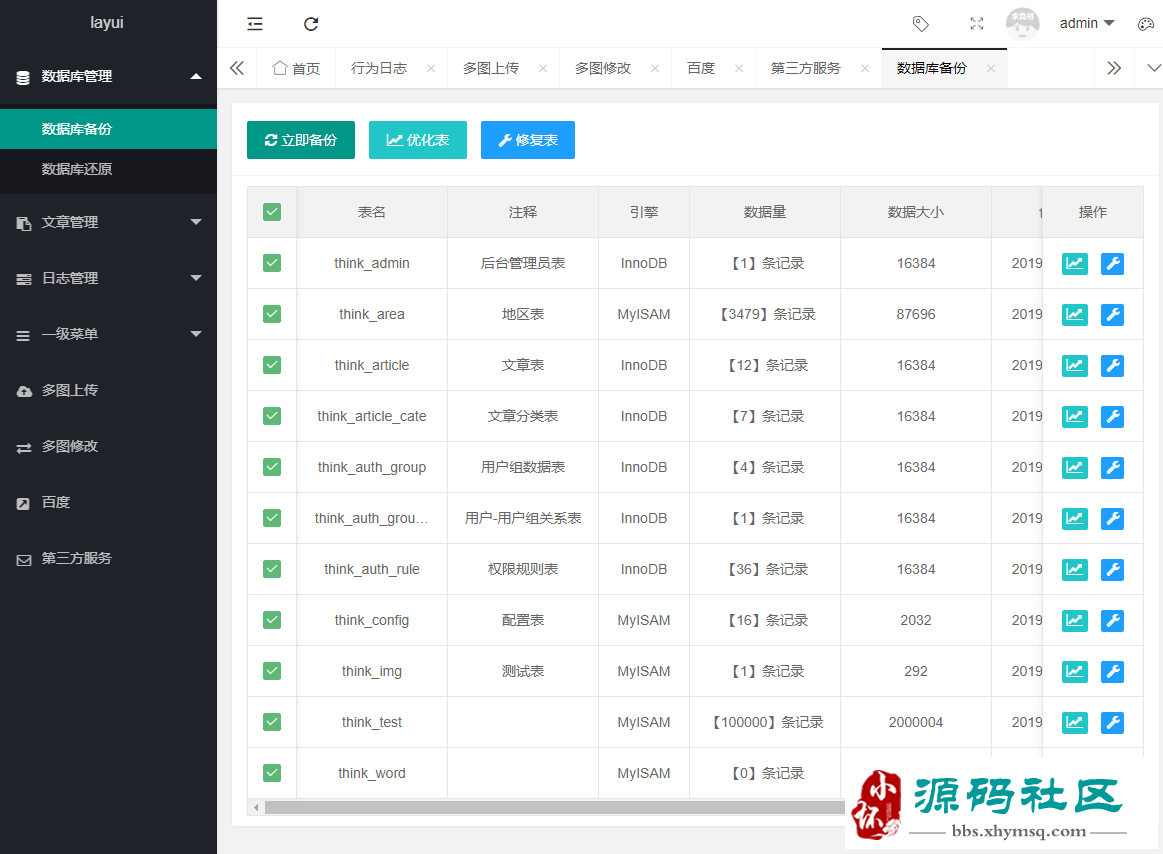Screen dimensions: 1163x854
Task: Uncheck the think_auth_rule row checkbox
Action: tap(272, 569)
